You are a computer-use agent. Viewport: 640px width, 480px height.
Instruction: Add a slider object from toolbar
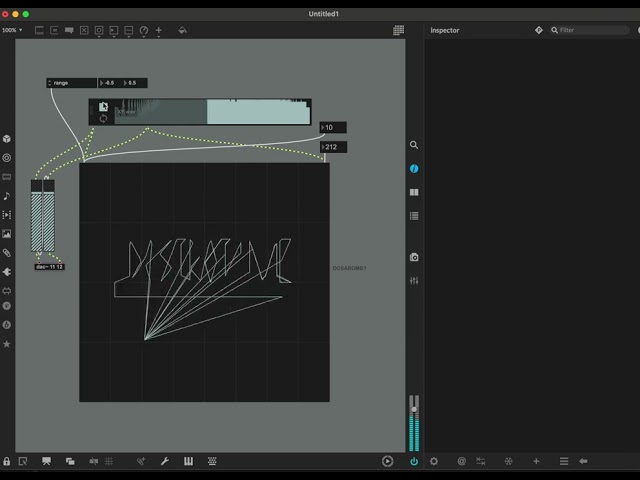tap(129, 30)
